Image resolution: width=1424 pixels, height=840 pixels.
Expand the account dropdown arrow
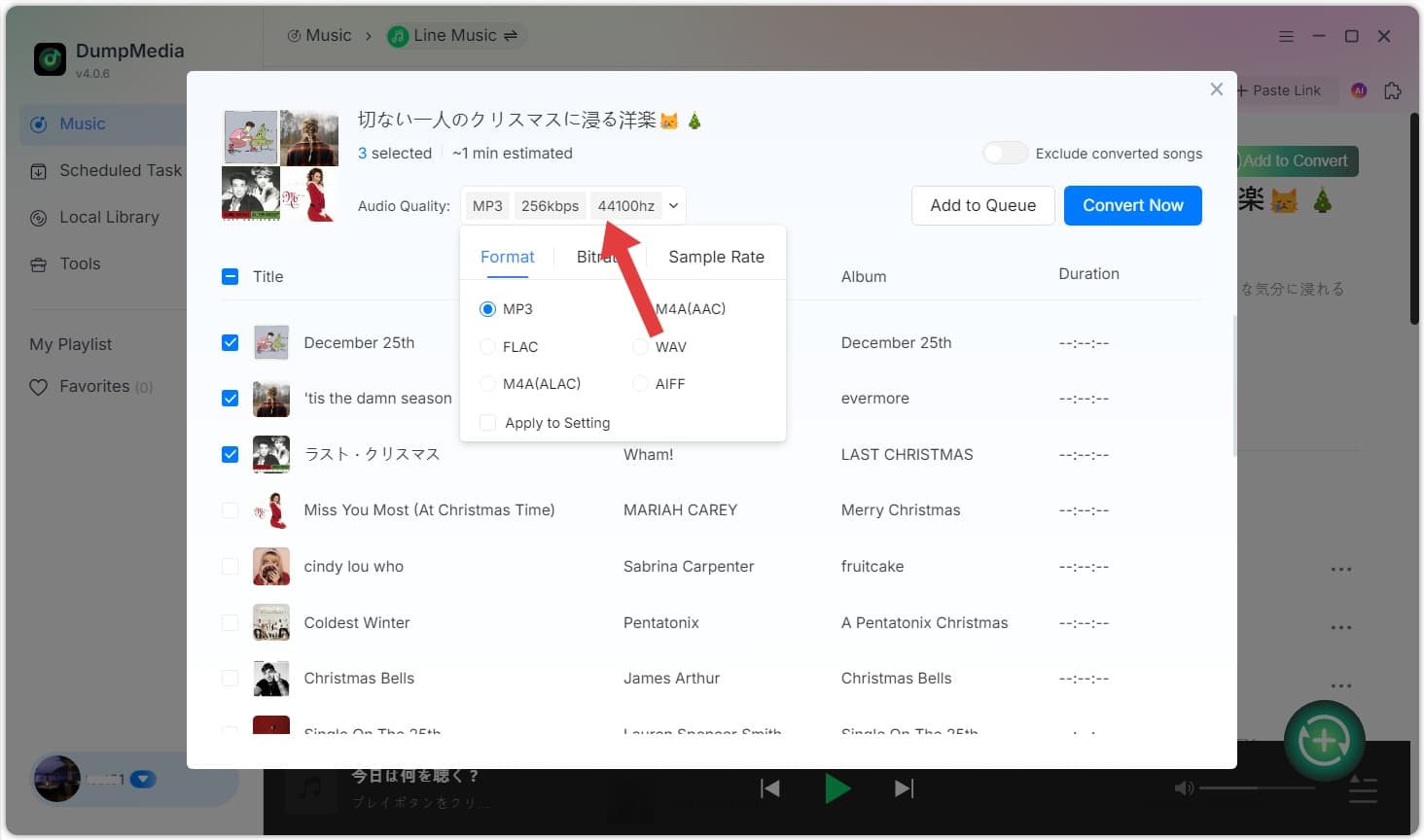point(143,779)
